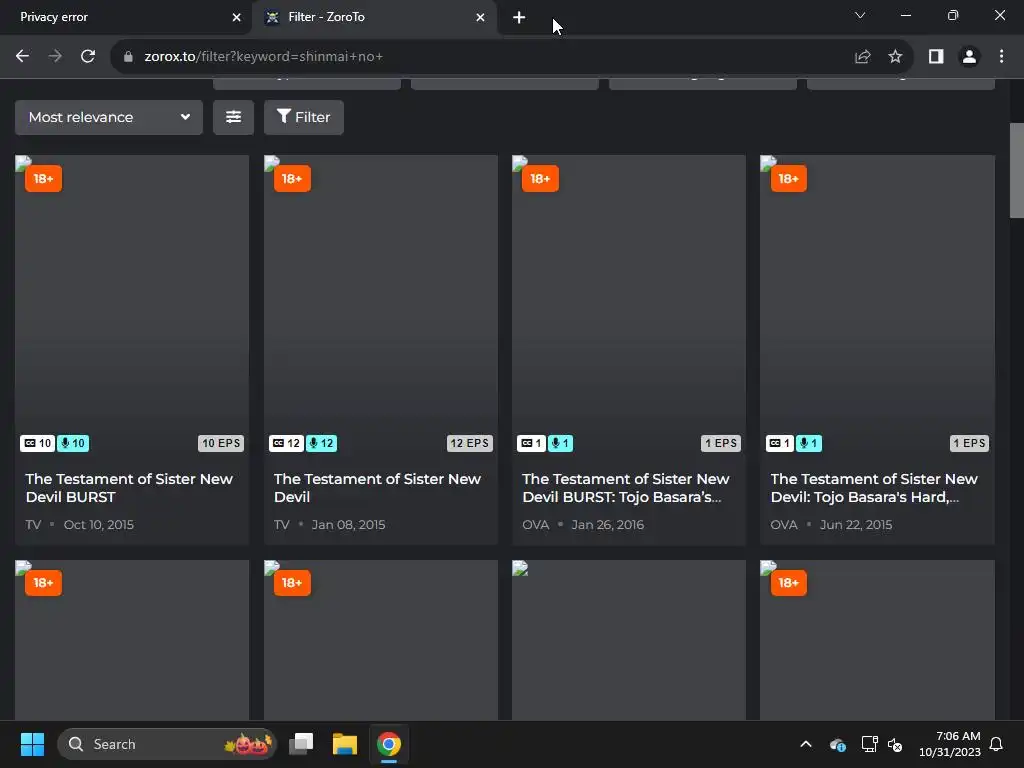Screen dimensions: 1024x768
Task: Click dub count 12 microphone badge
Action: (x=321, y=443)
